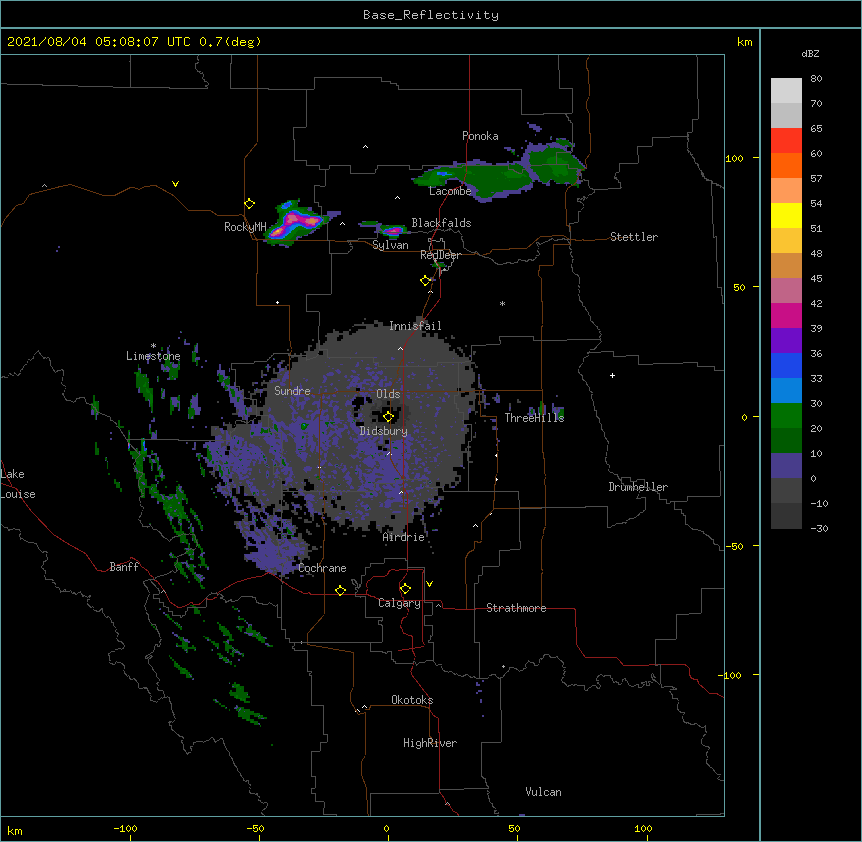Click the Cochrane label
Image resolution: width=862 pixels, height=842 pixels.
coord(322,568)
